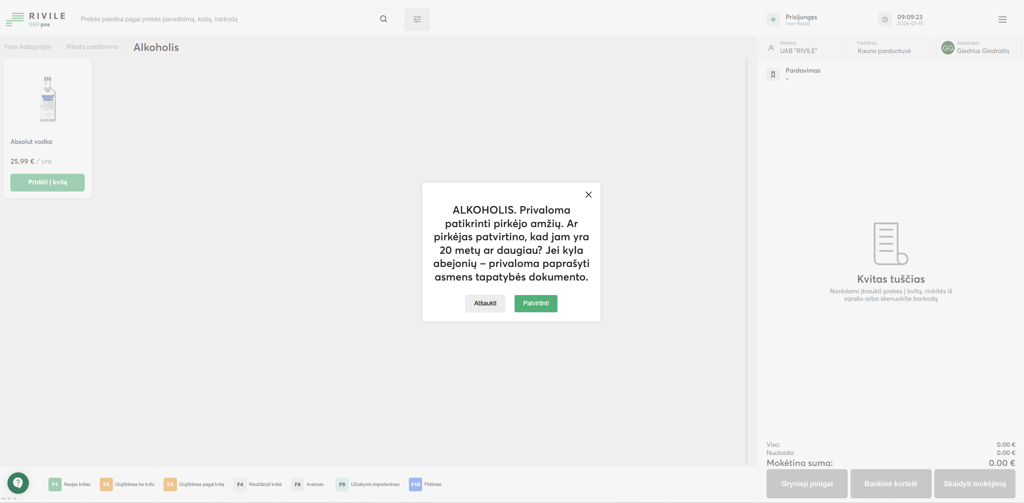This screenshot has height=503, width=1024.
Task: Click the green Prisijungęs connection status indicator
Action: [x=773, y=19]
